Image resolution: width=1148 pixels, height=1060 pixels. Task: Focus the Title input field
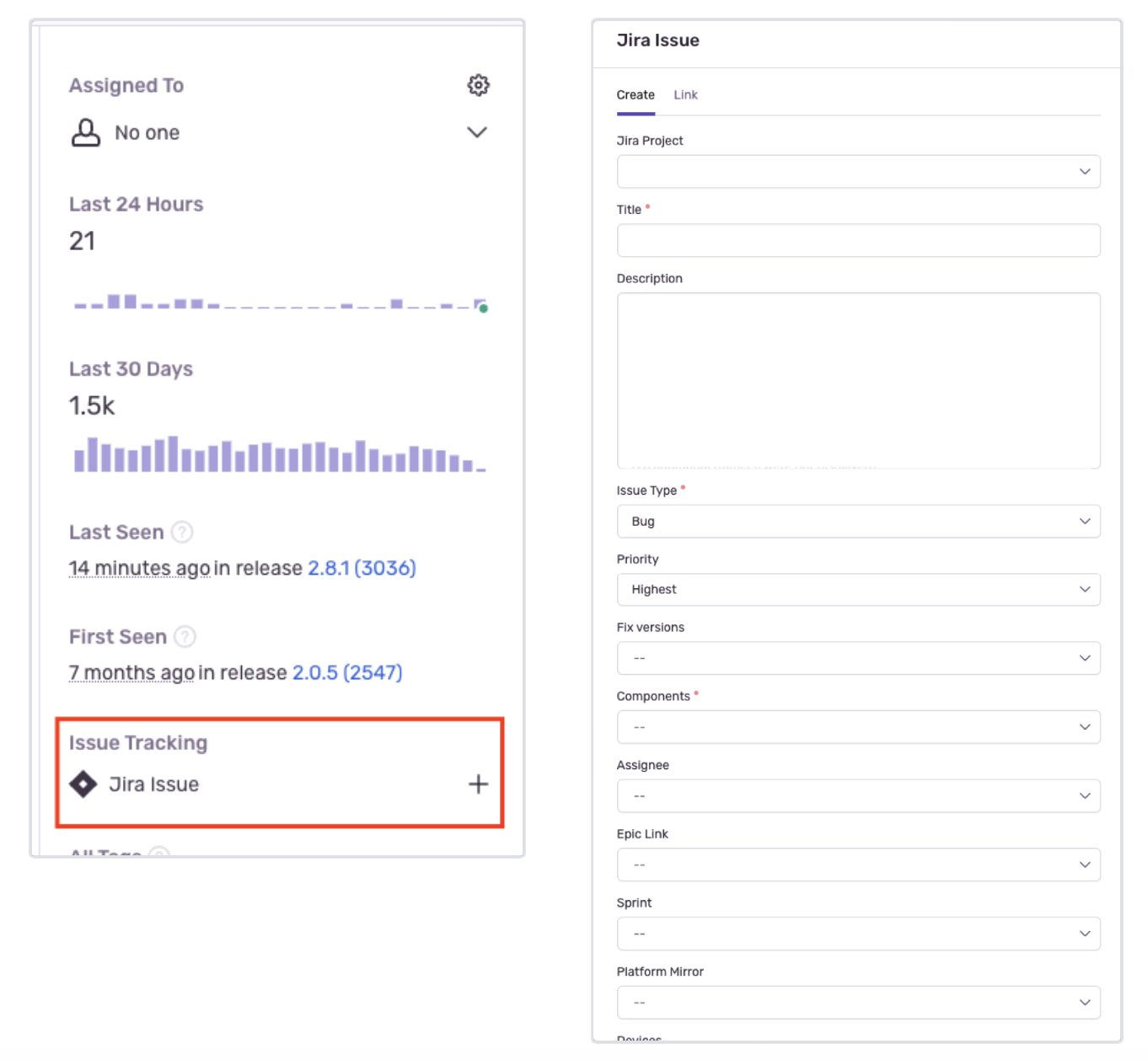click(858, 240)
